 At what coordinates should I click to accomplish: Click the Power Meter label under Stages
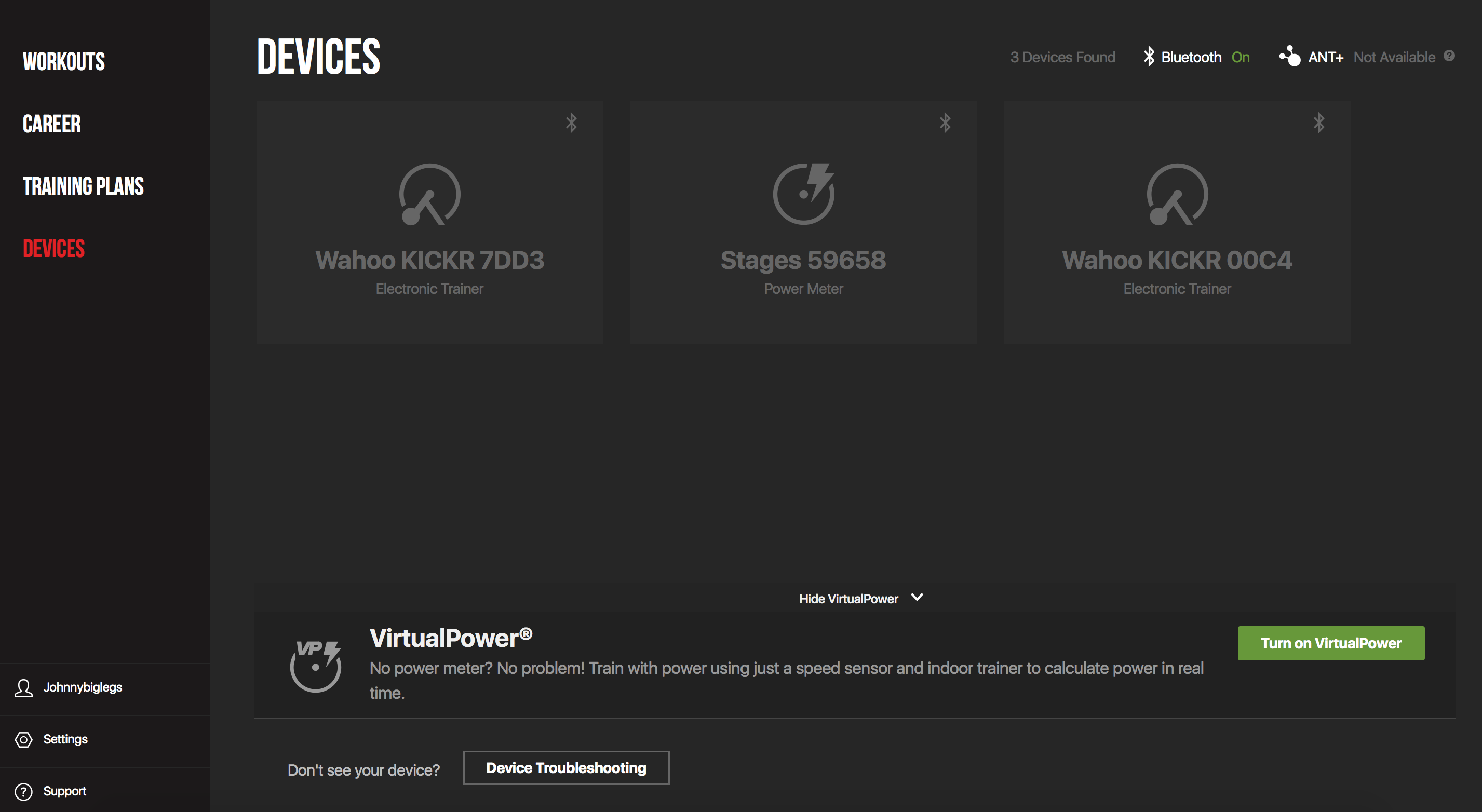point(804,289)
